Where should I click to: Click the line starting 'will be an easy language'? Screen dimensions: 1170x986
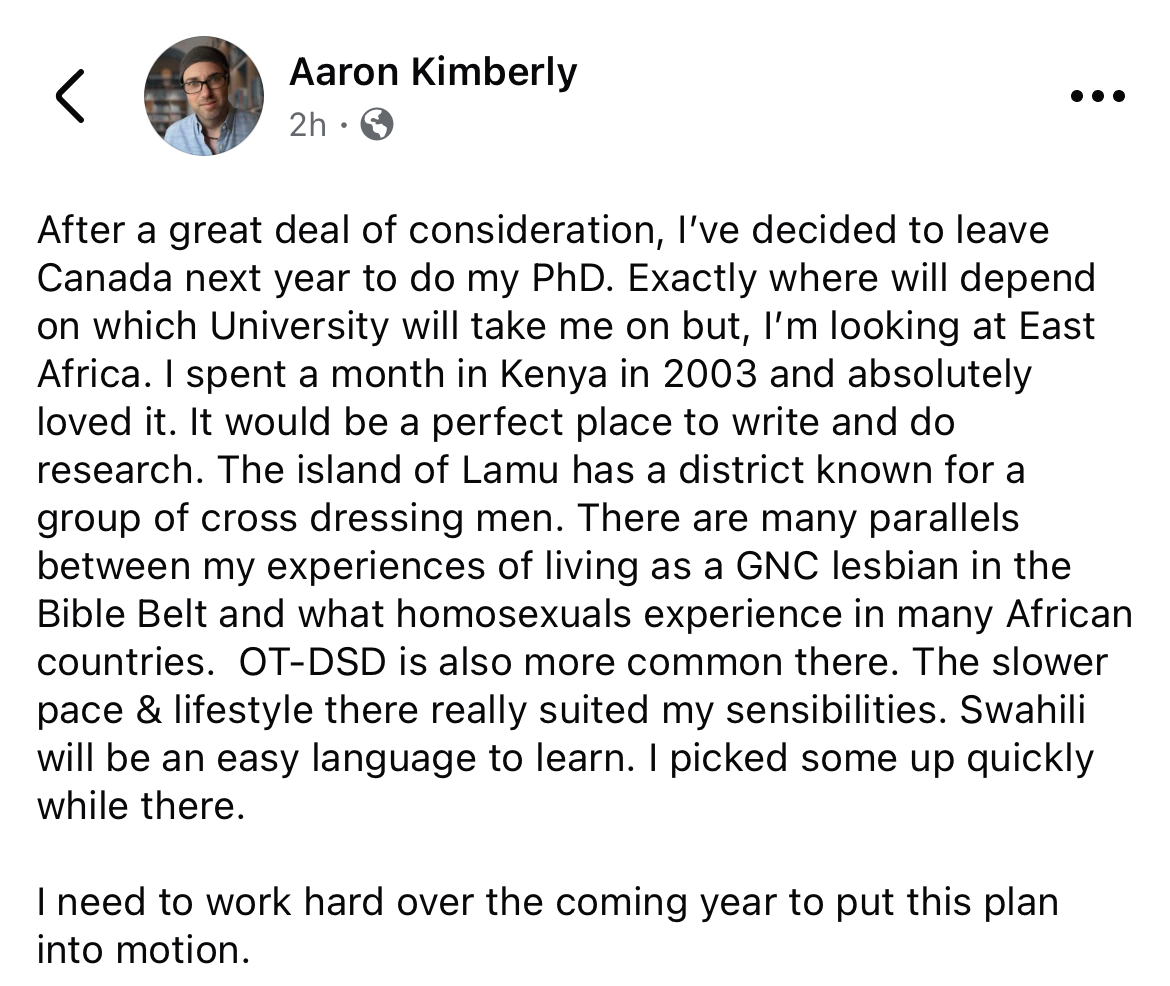(566, 758)
